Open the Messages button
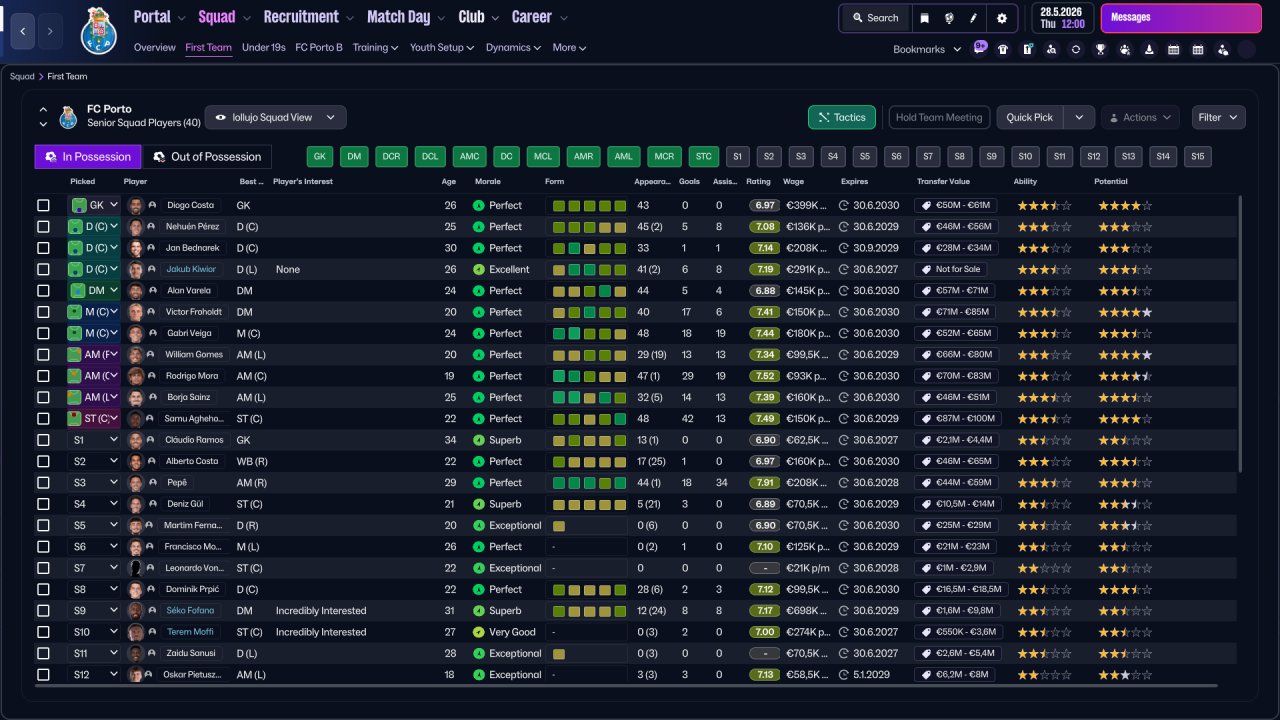The width and height of the screenshot is (1280, 720). tap(1181, 18)
